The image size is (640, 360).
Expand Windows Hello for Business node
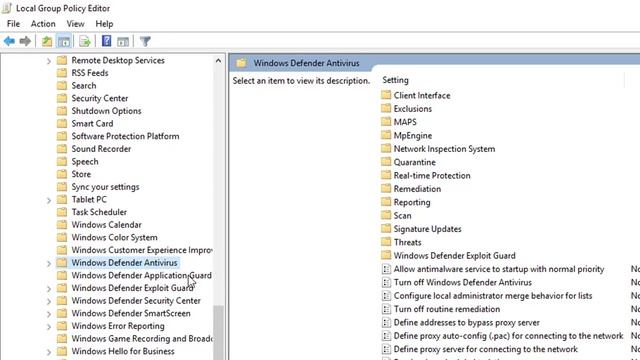coord(49,352)
